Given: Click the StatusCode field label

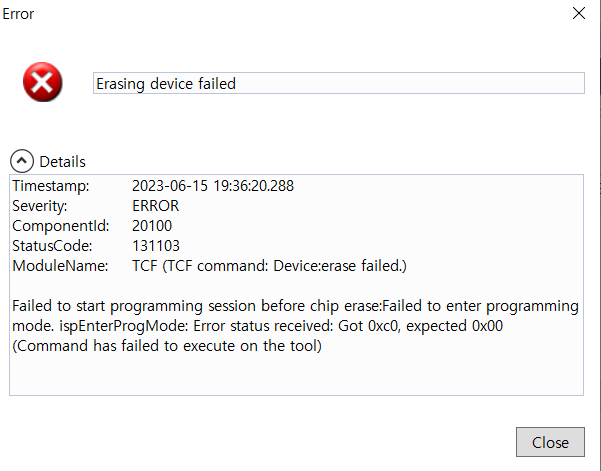Looking at the screenshot, I should click(x=52, y=245).
